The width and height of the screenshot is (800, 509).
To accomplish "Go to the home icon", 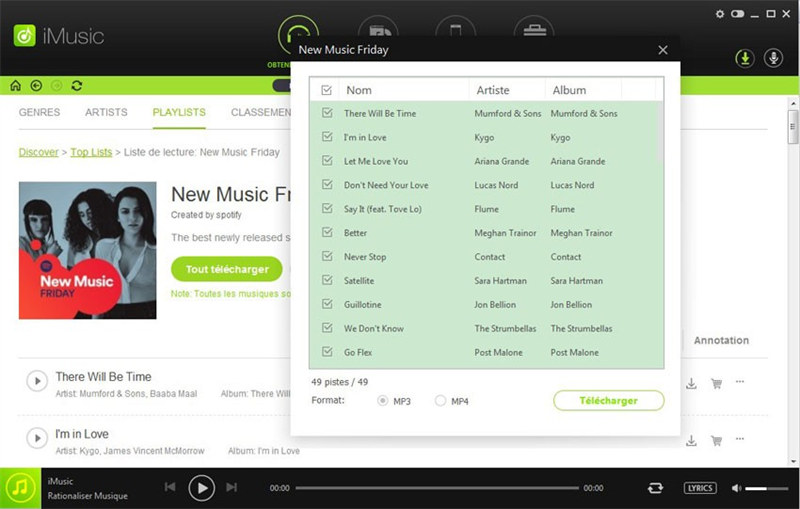I will tap(16, 85).
